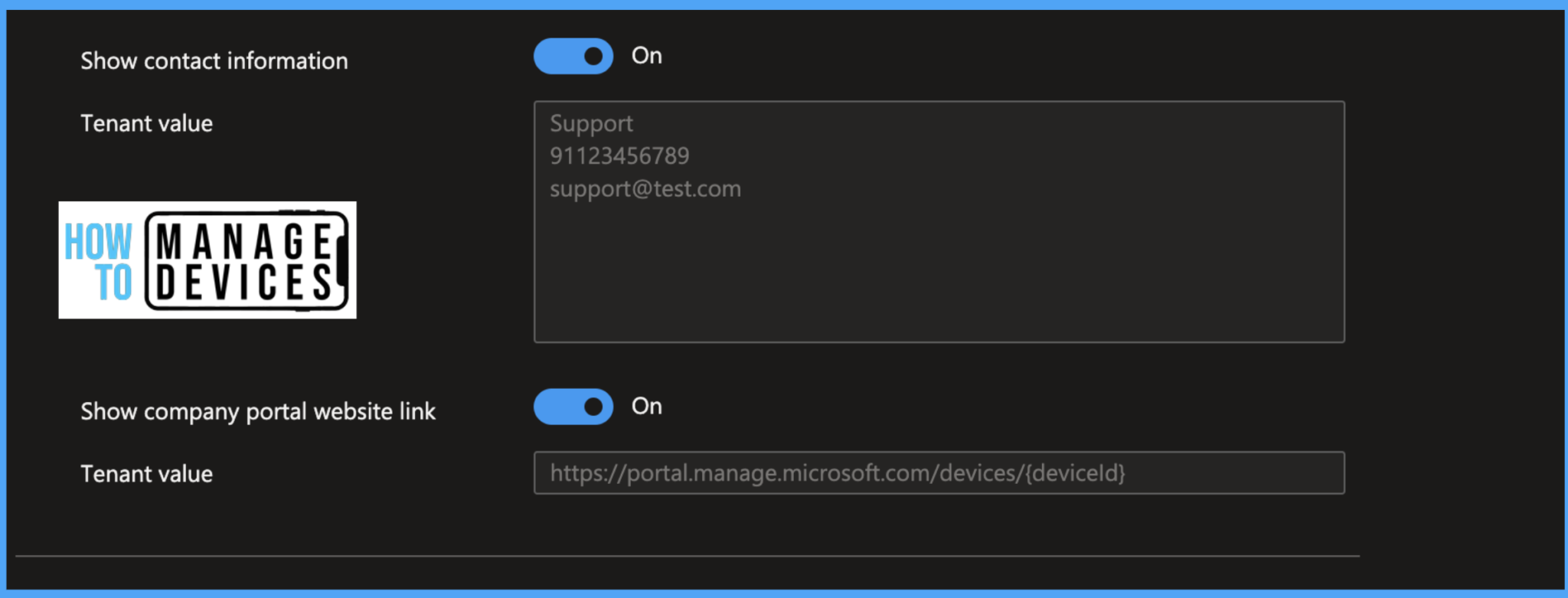Image resolution: width=1568 pixels, height=598 pixels.
Task: Click the Tenant value label under company portal link
Action: coord(147,474)
